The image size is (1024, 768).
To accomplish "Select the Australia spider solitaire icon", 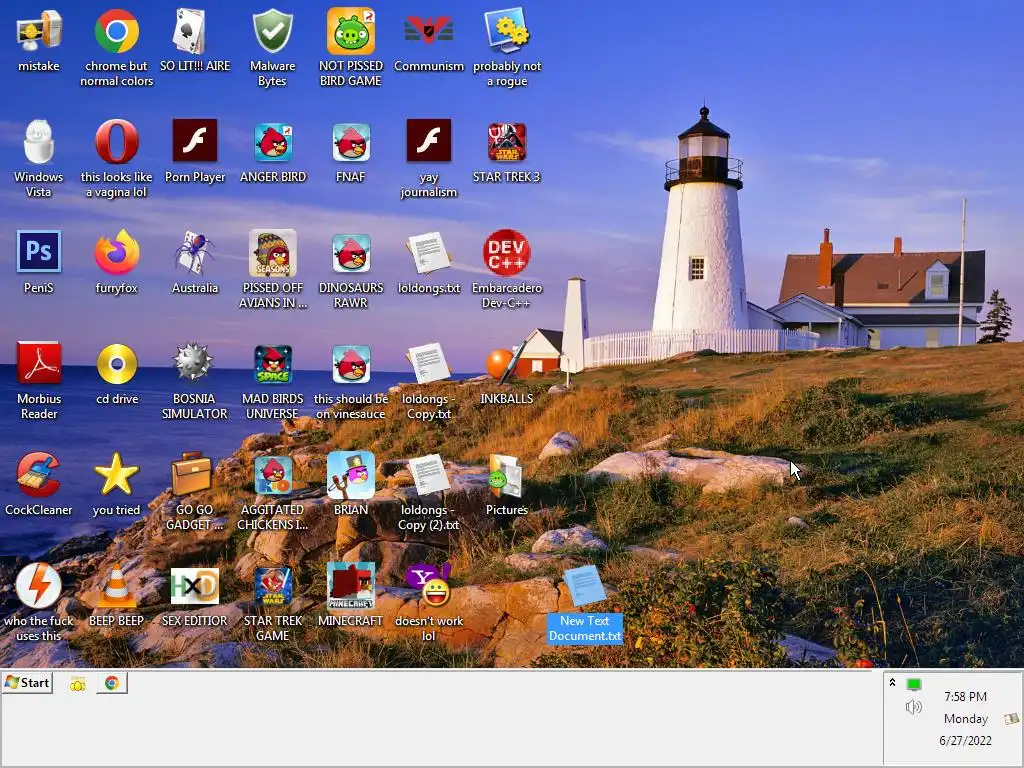I will (195, 252).
